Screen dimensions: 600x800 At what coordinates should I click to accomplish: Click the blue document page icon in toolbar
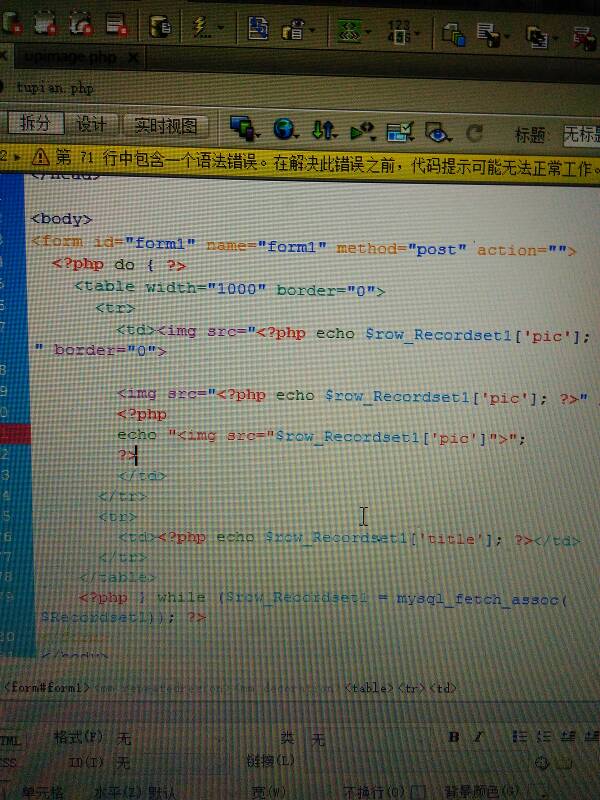(258, 28)
